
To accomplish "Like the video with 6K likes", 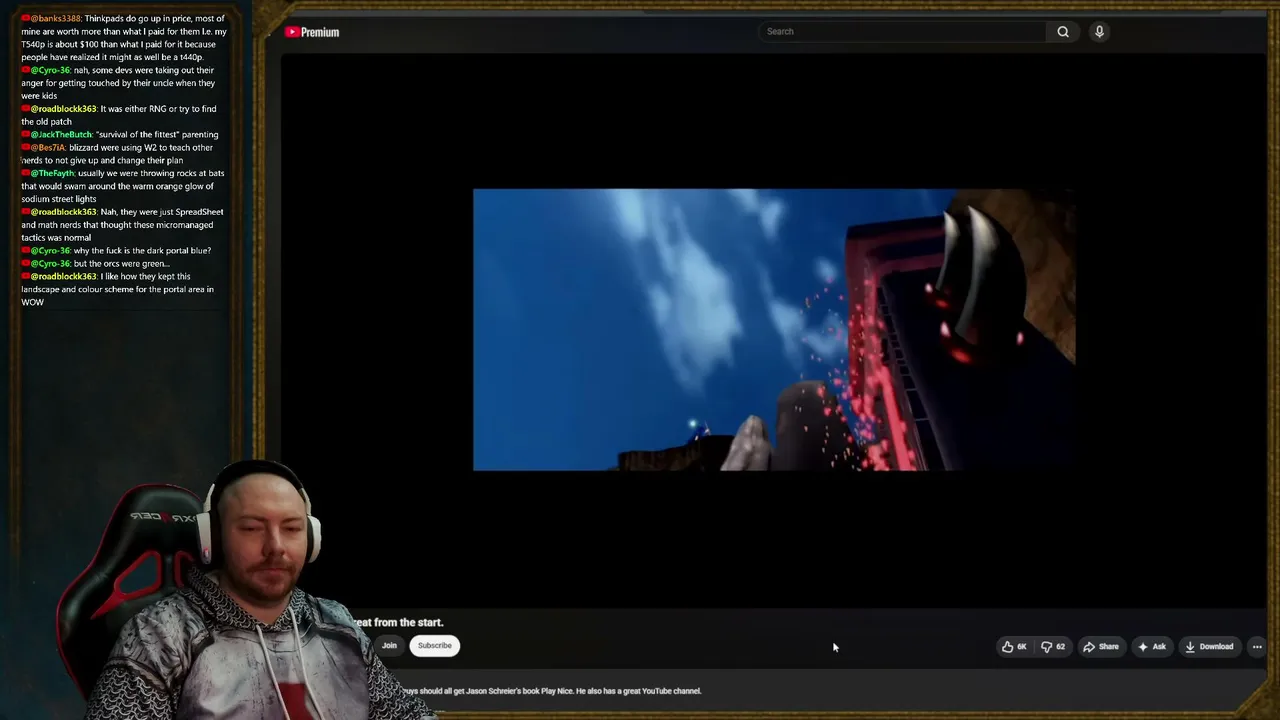I will click(x=1014, y=647).
